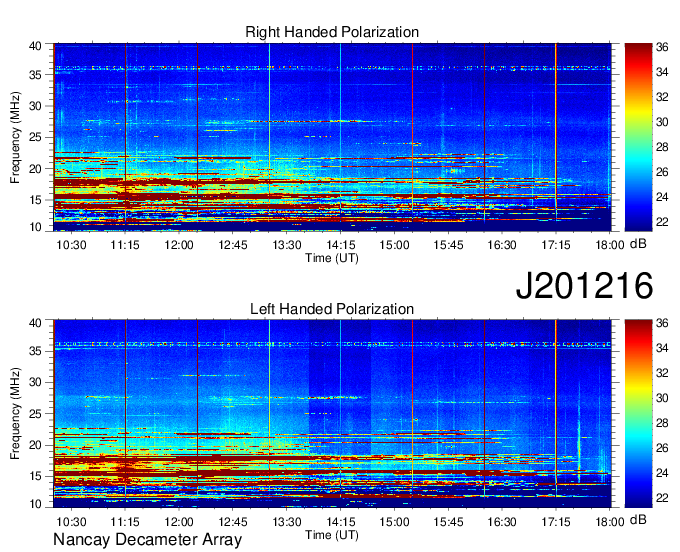Click the 36 value on bottom colorbar
The image size is (680, 552).
coord(662,323)
